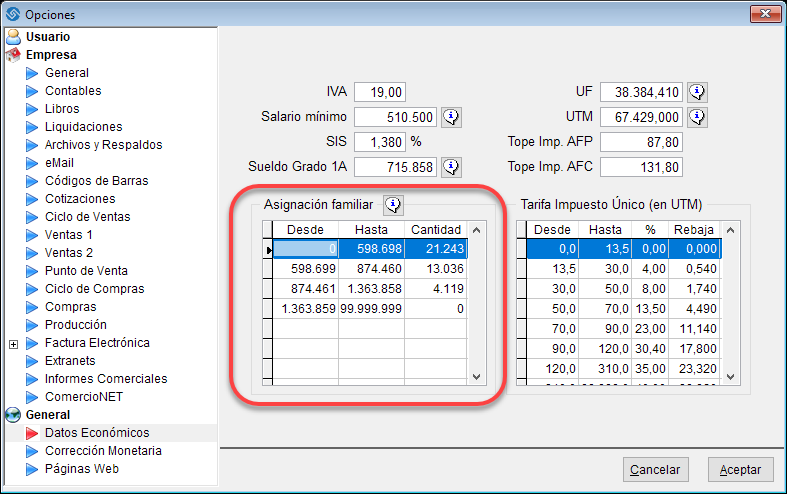
Task: Select the Cantidad cell 4.119
Action: click(x=436, y=289)
